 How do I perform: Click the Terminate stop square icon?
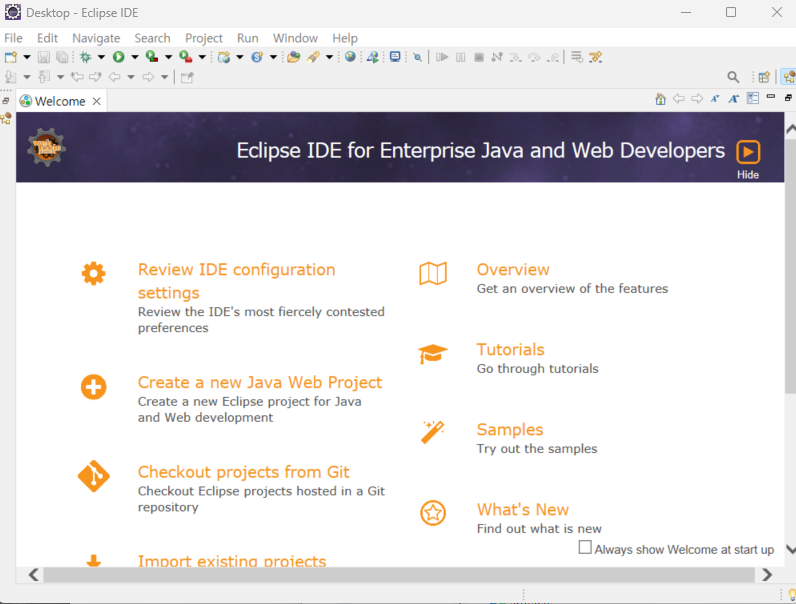(x=479, y=57)
